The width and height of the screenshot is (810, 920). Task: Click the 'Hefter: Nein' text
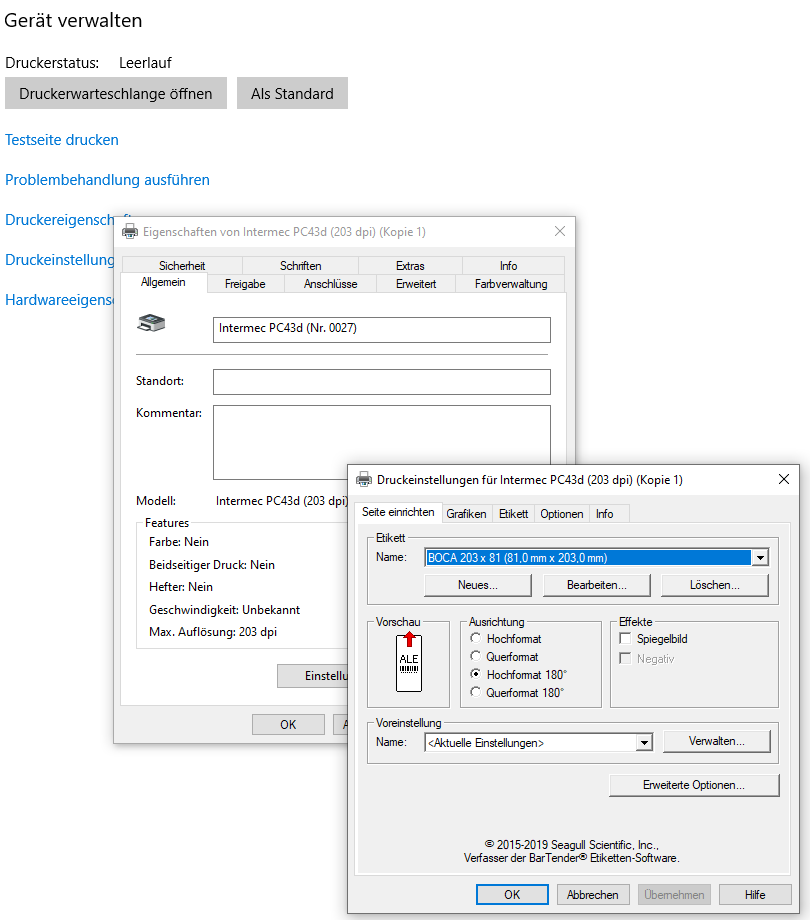(181, 587)
